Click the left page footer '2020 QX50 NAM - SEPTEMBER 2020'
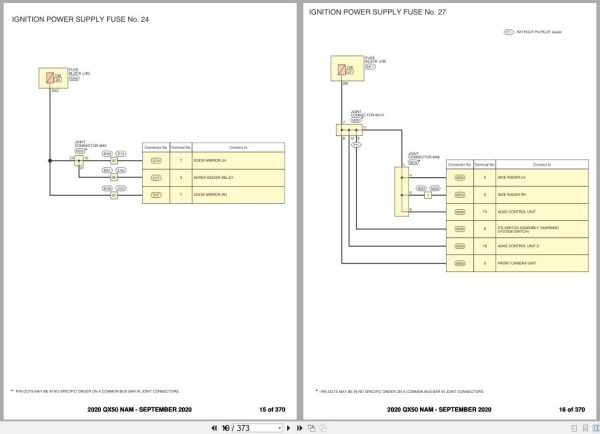 pos(140,410)
